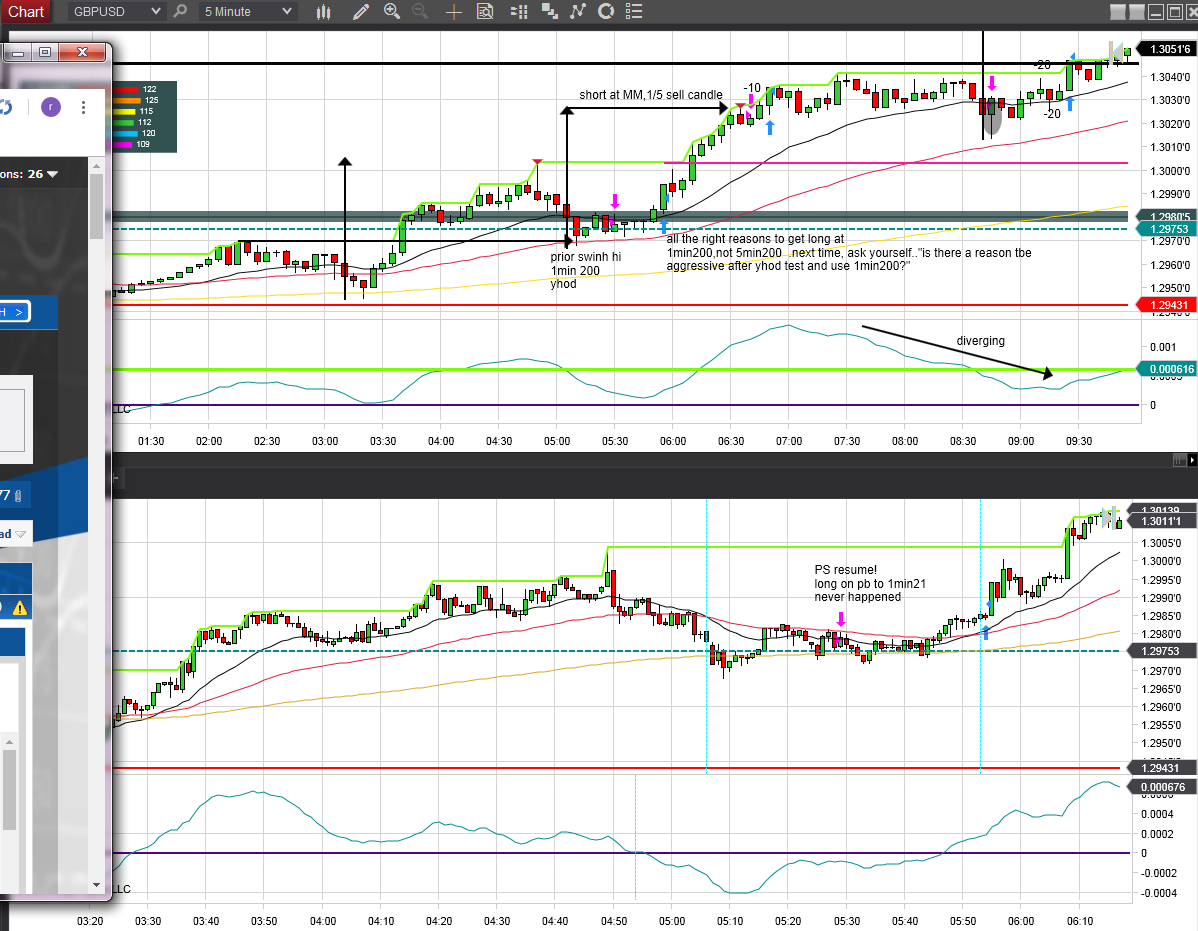The height and width of the screenshot is (931, 1198).
Task: Click the splitter toggle box between chart panels
Action: (1180, 460)
